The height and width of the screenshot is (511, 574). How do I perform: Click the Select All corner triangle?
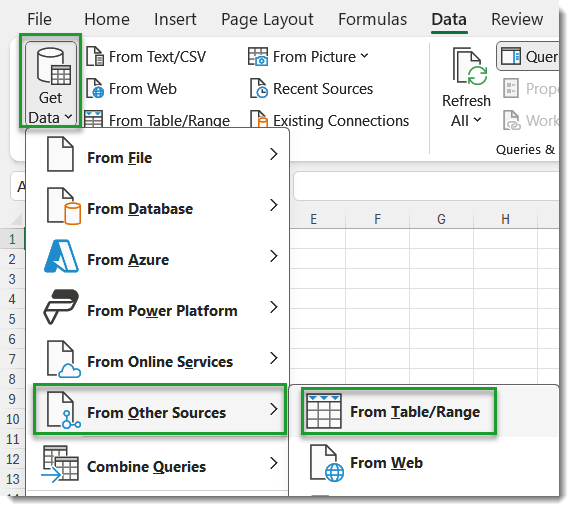(16, 219)
